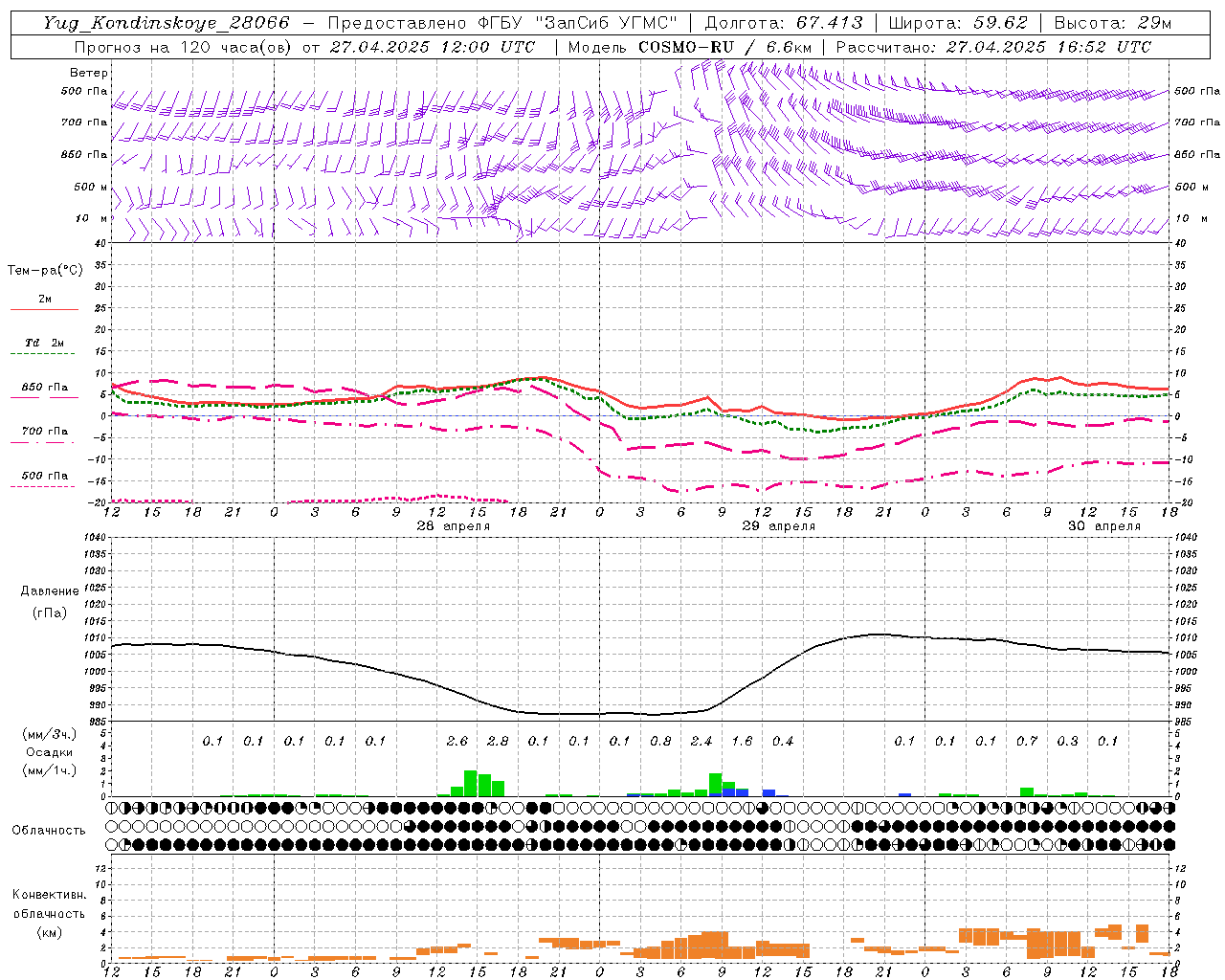Click the 2.6 three-hour precipitation value
This screenshot has width=1225, height=980.
tap(457, 741)
